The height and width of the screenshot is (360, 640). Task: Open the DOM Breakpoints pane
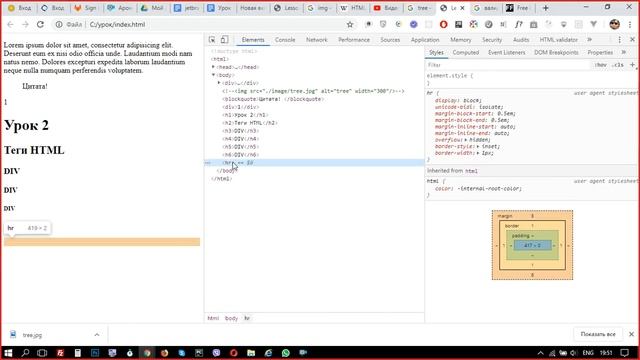pyautogui.click(x=556, y=52)
